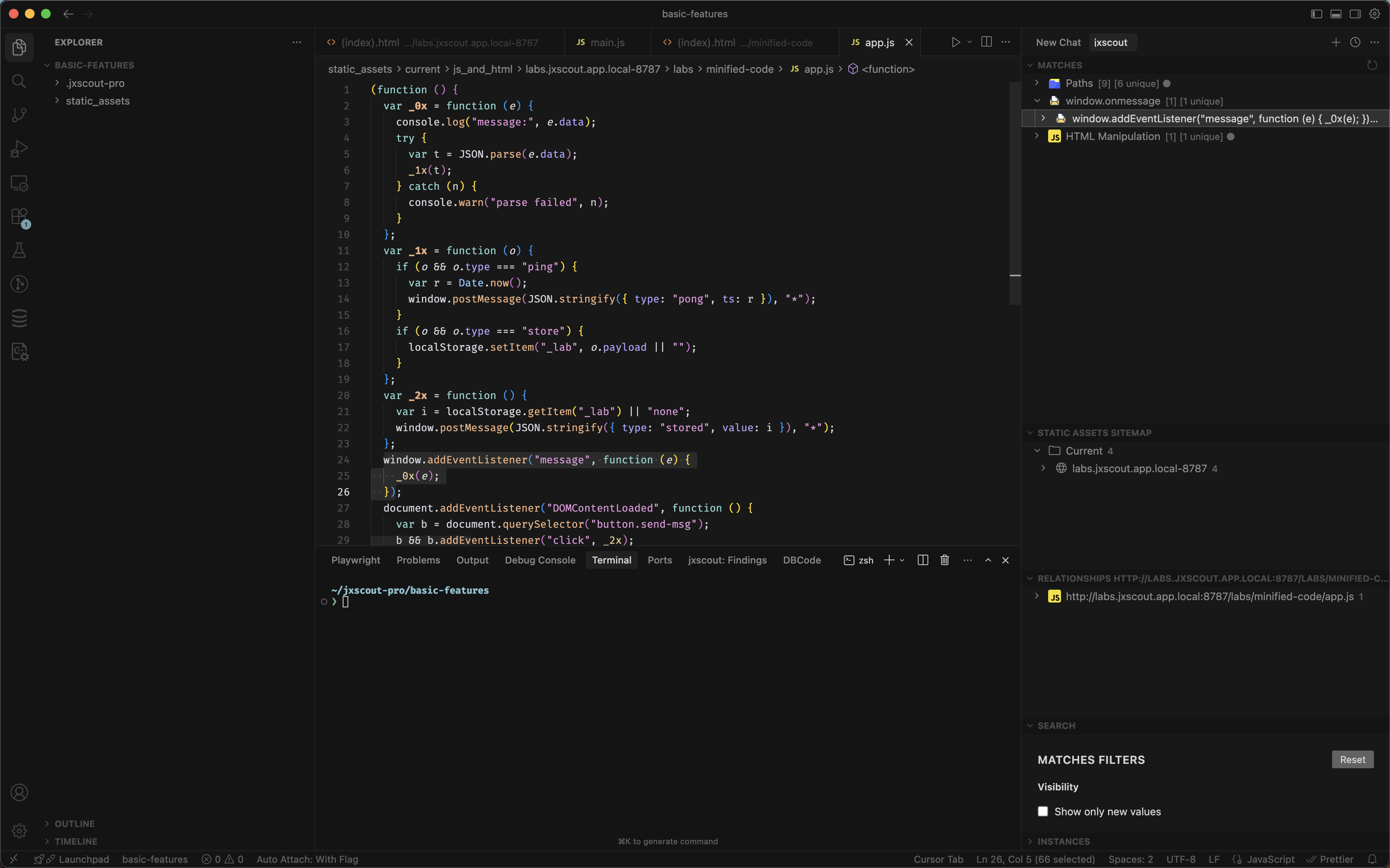Split the editor to the right

tap(987, 42)
